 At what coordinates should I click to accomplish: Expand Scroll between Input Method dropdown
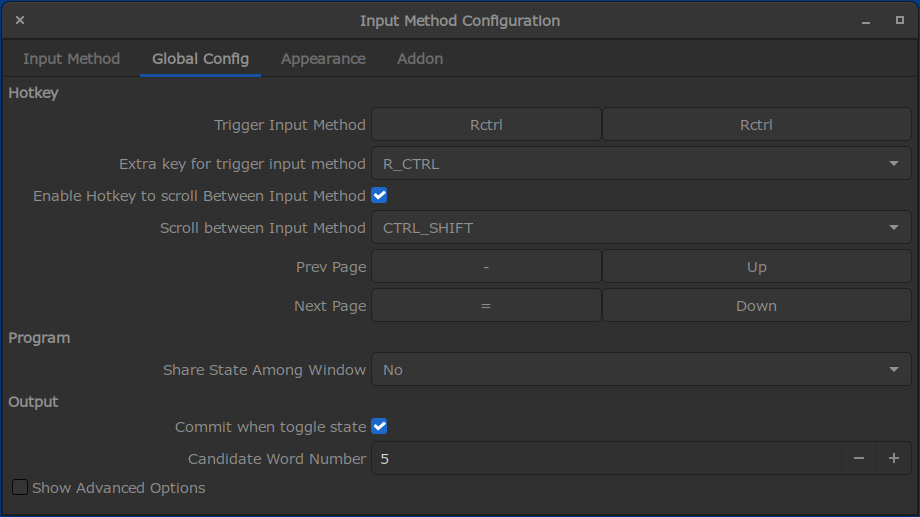[x=640, y=228]
